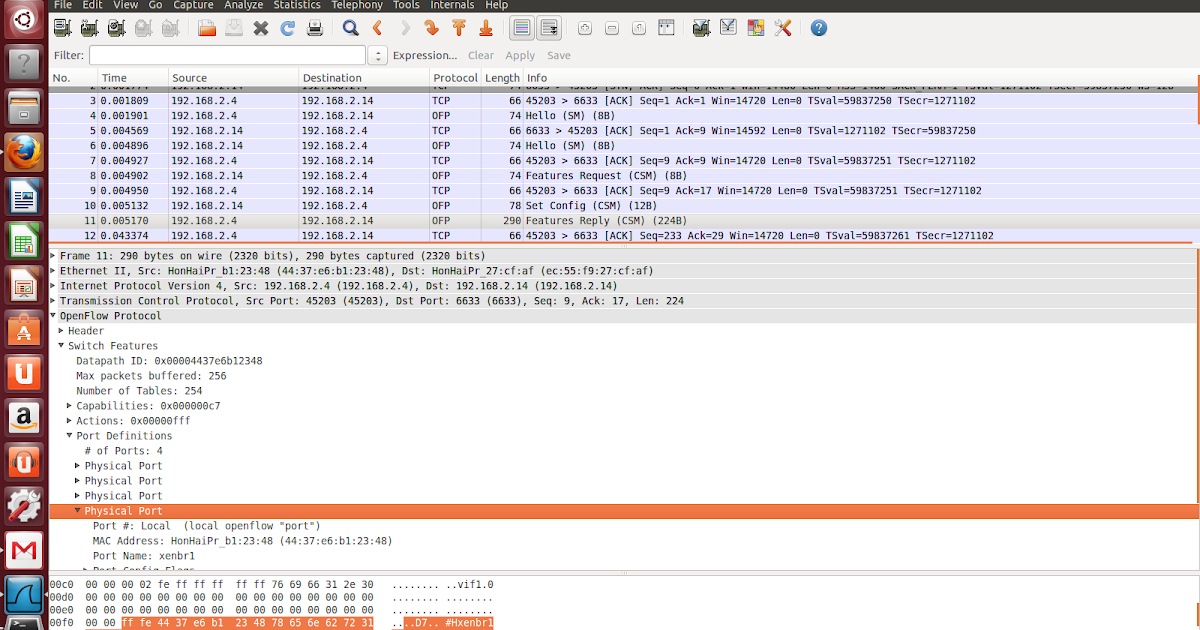Stop the running capture

point(144,28)
